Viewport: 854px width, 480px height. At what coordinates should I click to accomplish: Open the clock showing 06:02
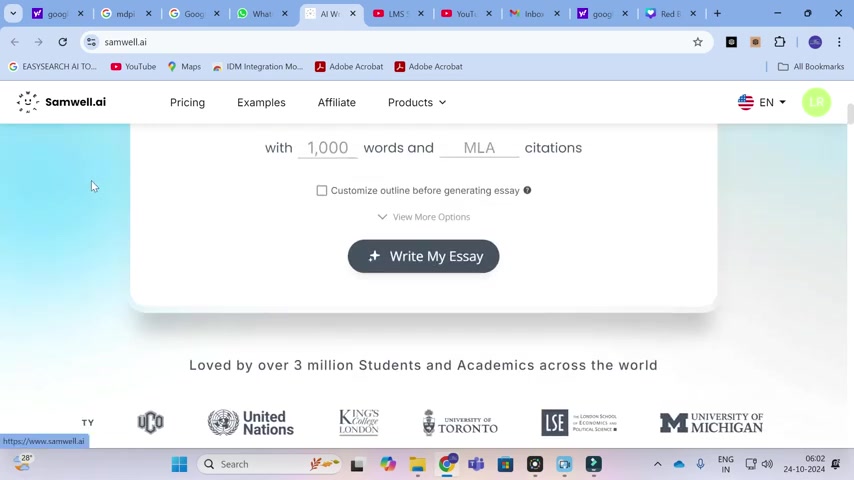point(804,464)
